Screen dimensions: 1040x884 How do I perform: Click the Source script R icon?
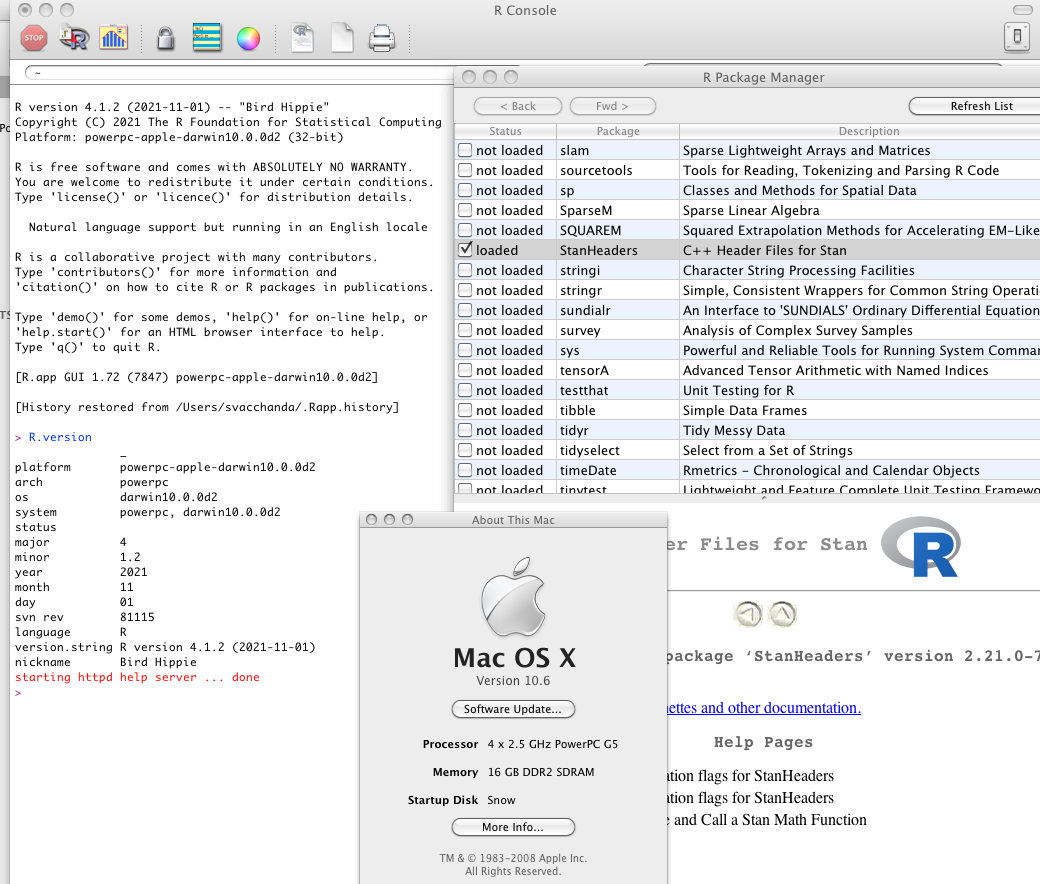coord(74,39)
